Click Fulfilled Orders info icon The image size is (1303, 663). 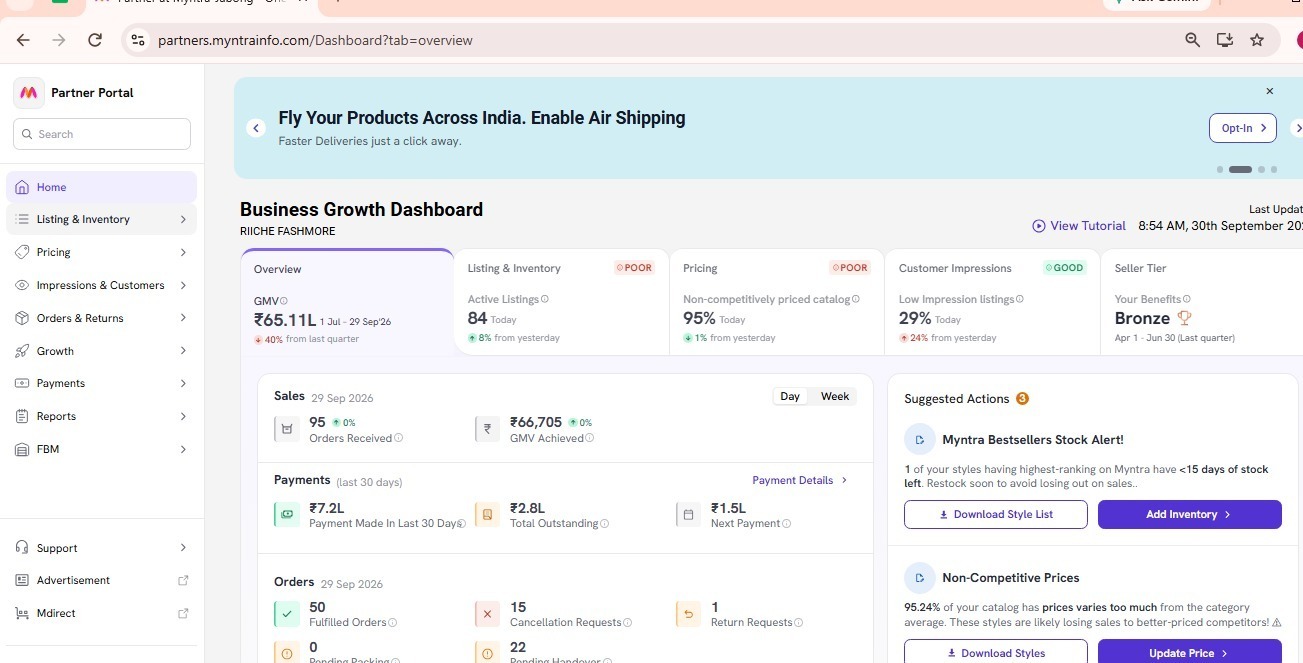pos(392,622)
